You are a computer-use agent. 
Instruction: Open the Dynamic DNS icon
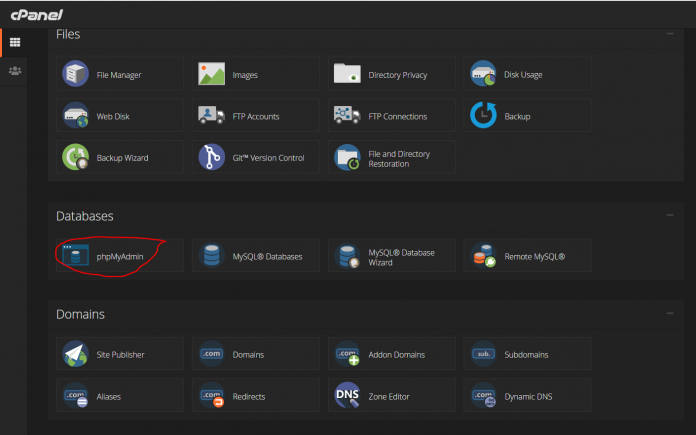click(x=483, y=395)
